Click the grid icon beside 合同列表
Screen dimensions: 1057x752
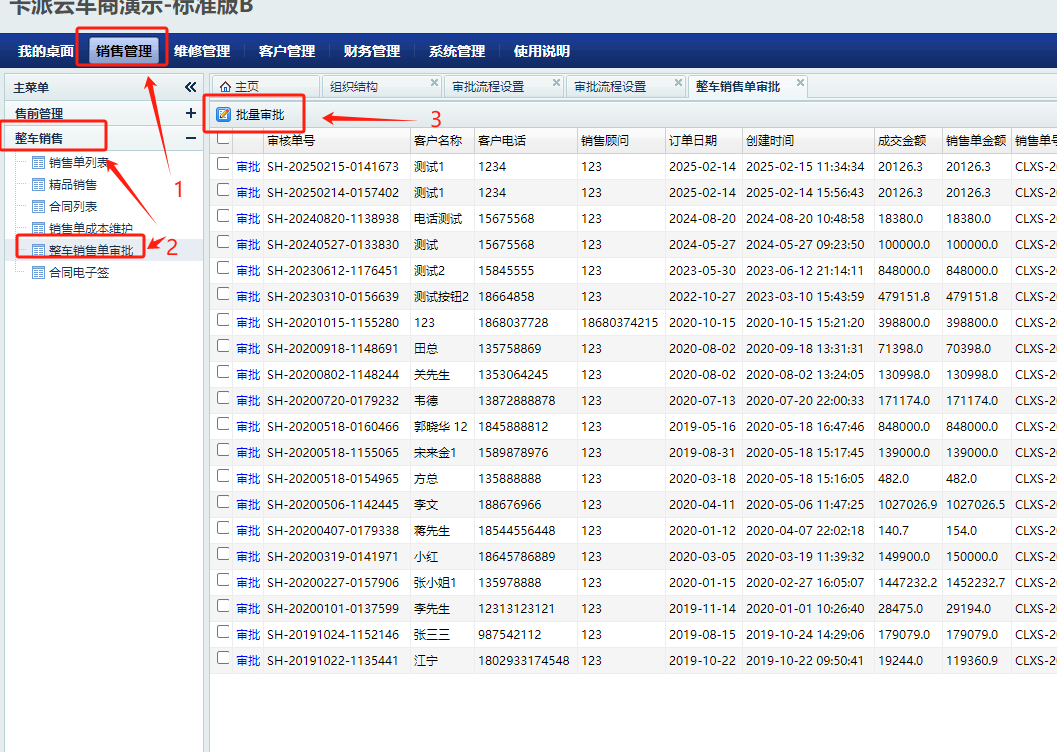39,206
